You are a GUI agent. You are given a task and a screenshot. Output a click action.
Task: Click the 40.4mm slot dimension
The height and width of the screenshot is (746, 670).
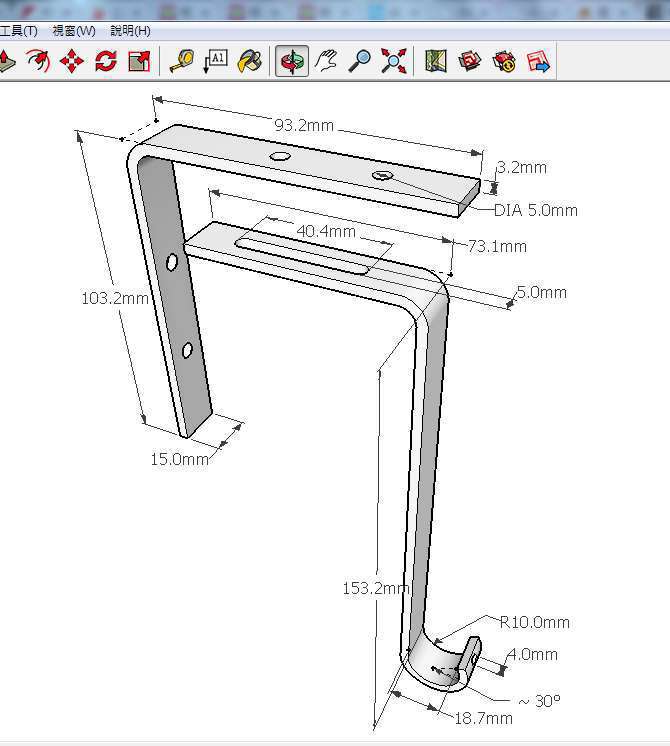[x=326, y=231]
